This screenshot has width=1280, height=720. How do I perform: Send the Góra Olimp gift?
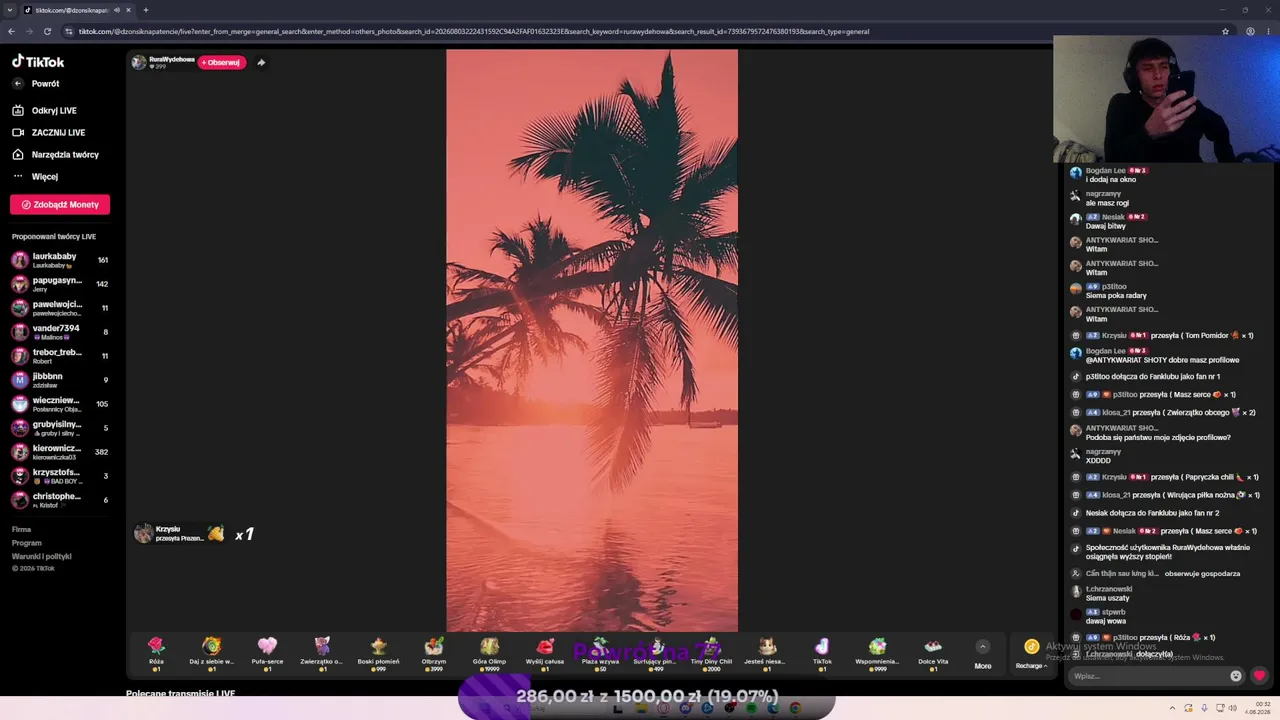pyautogui.click(x=489, y=653)
